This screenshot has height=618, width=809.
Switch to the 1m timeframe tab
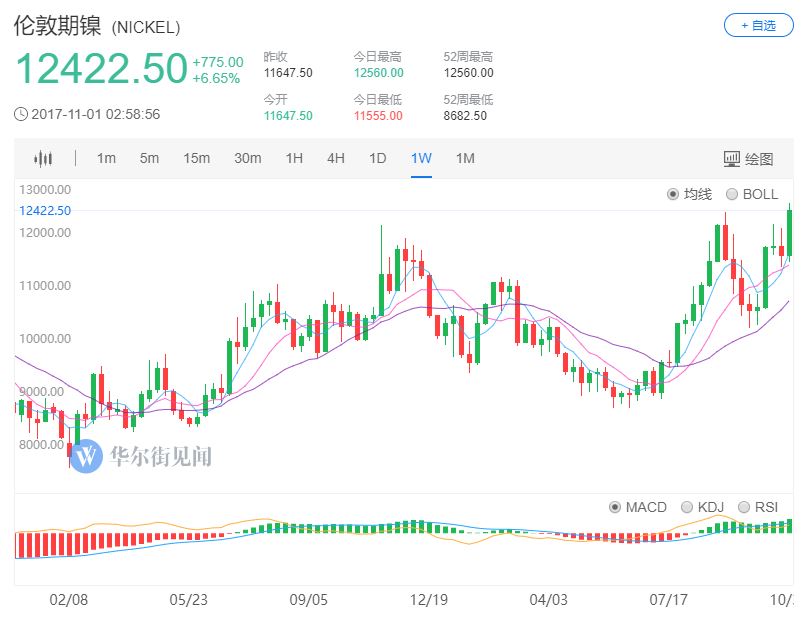pyautogui.click(x=107, y=158)
